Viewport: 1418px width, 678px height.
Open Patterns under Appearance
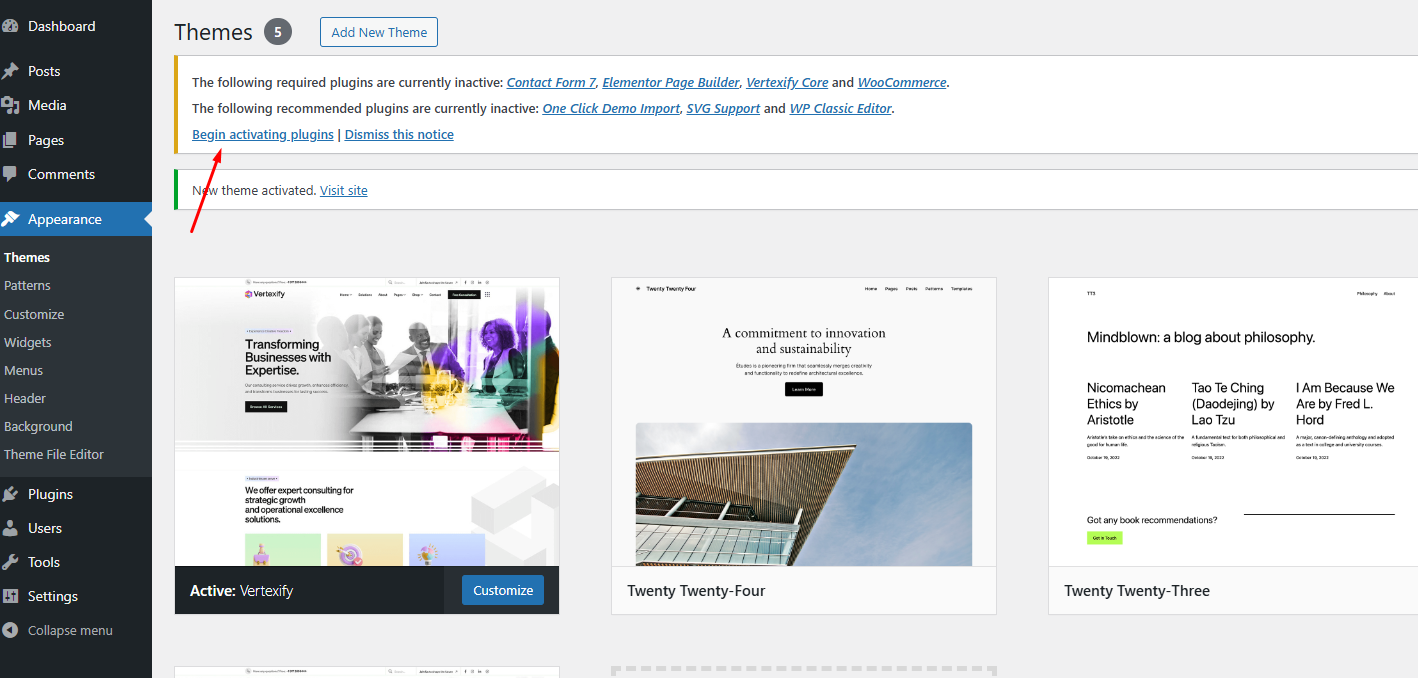[27, 285]
